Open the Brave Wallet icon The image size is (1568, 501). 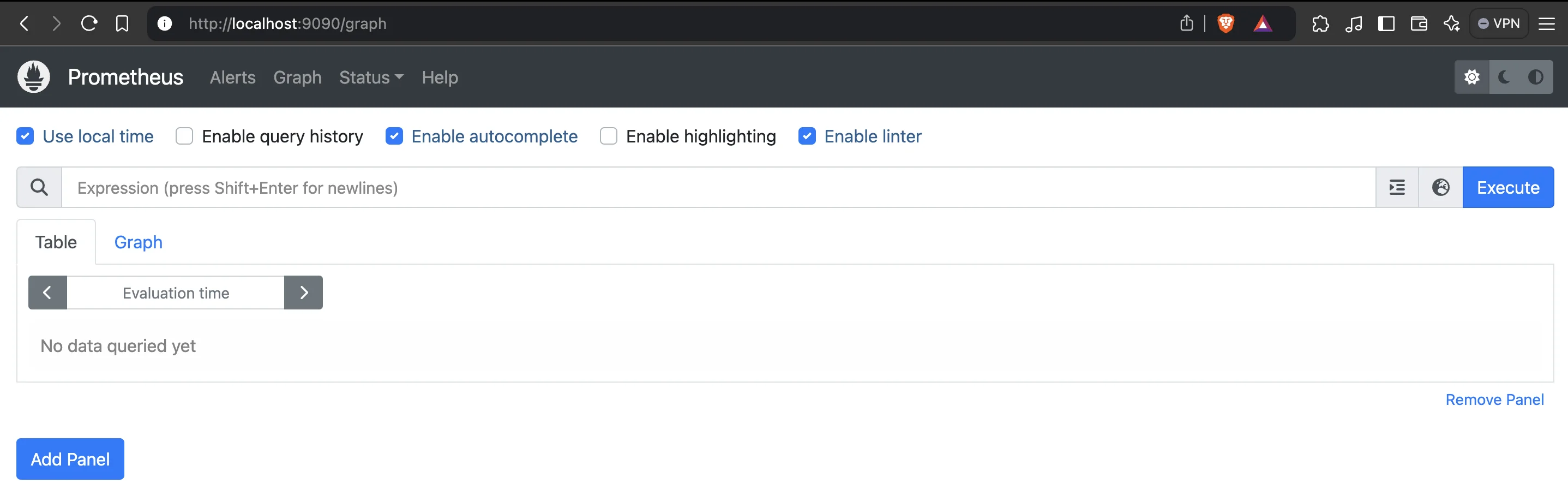tap(1419, 24)
